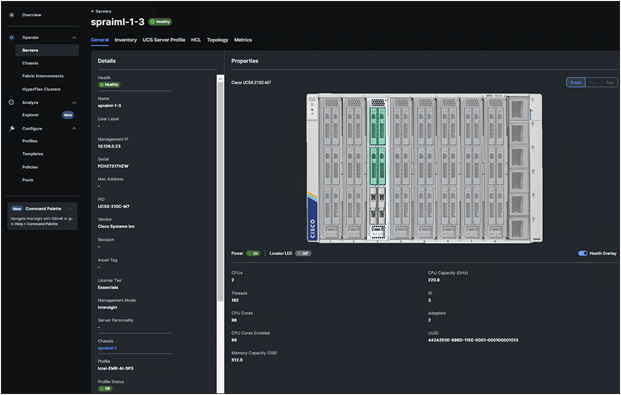Click the New badge next to Explorer
Image resolution: width=621 pixels, height=395 pixels.
pos(68,115)
